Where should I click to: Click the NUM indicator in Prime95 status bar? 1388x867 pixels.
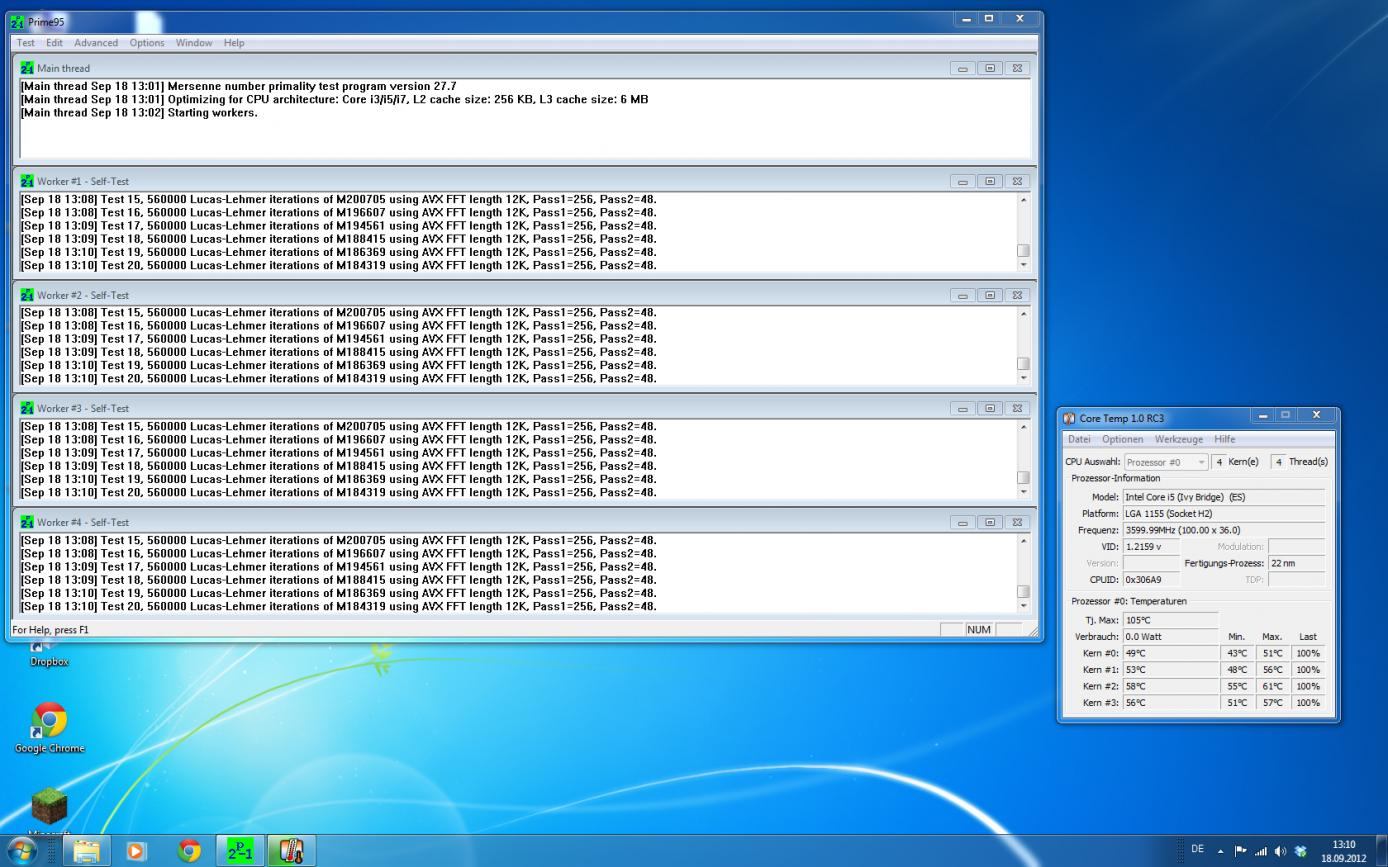click(979, 629)
